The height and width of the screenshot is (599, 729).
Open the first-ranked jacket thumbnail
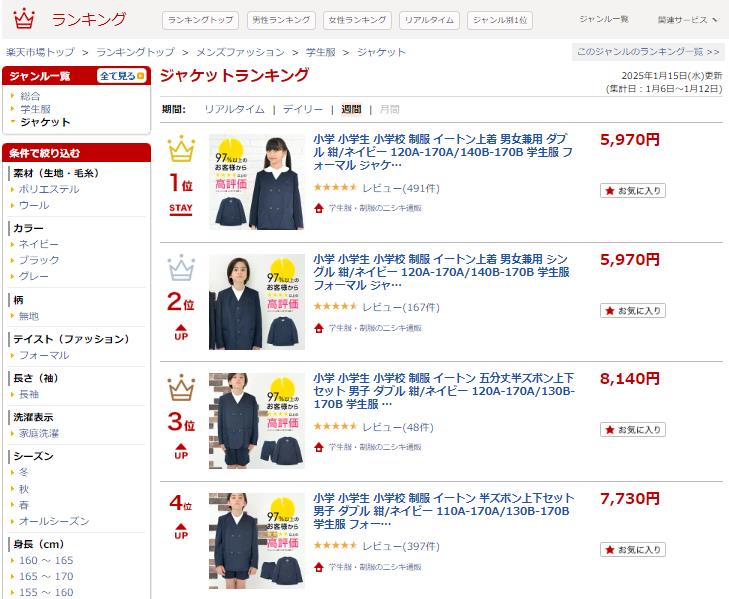(x=257, y=182)
